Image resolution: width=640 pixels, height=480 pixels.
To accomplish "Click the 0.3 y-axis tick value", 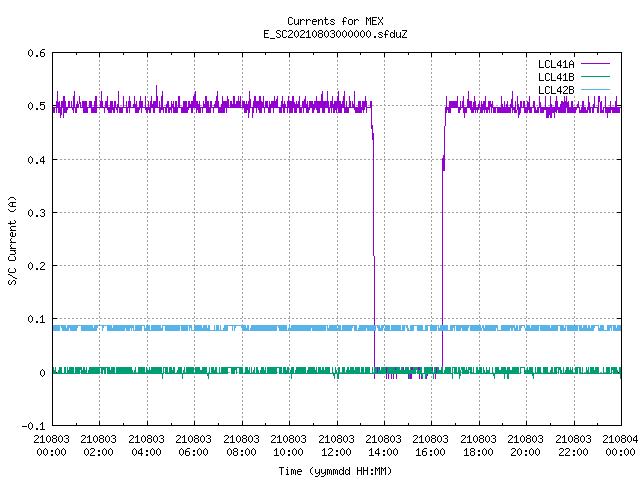I will tap(36, 213).
